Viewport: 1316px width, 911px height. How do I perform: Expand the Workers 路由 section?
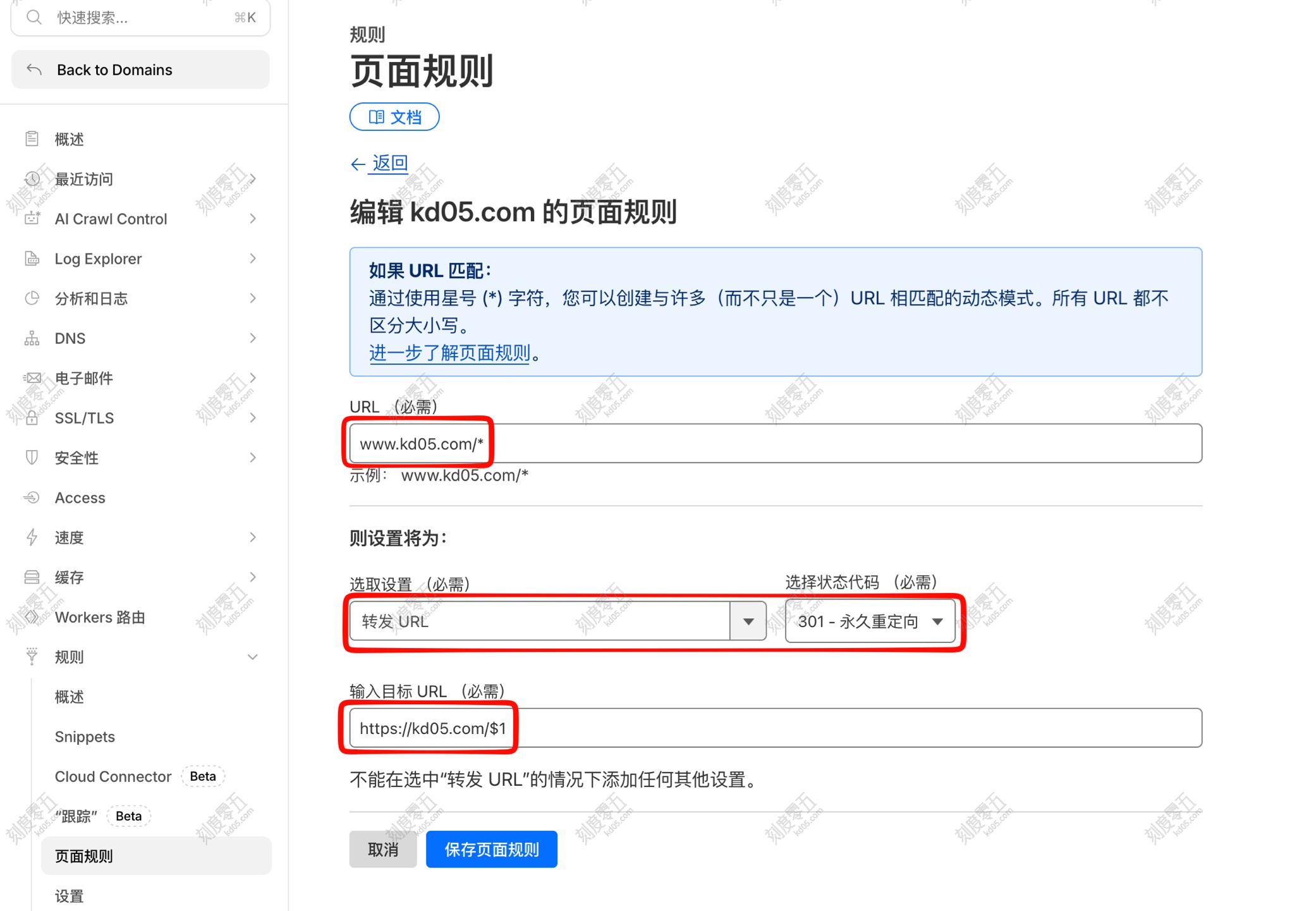point(100,617)
